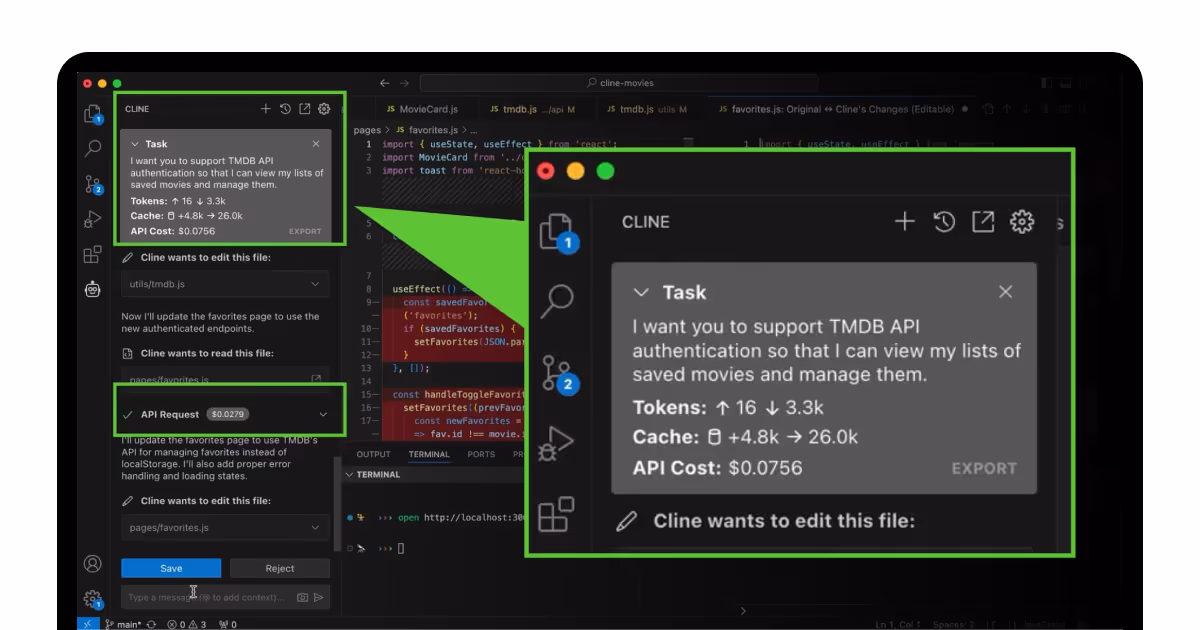The width and height of the screenshot is (1200, 630).
Task: Open Explorer in the main window activity bar
Action: coord(92,114)
